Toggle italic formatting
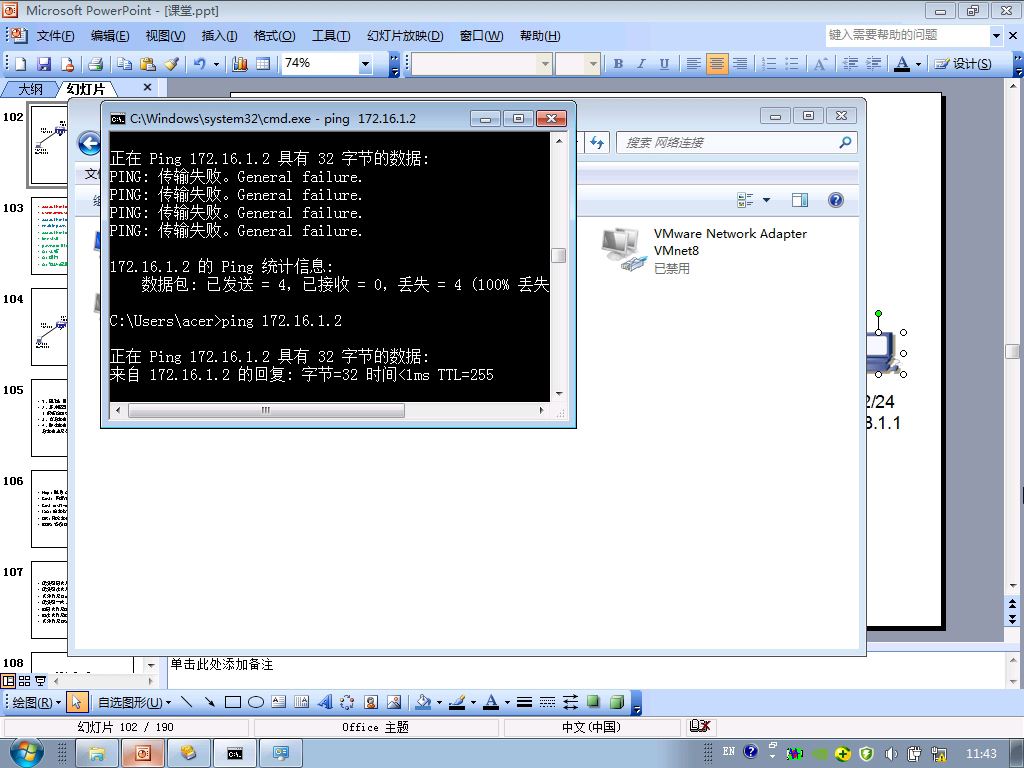The image size is (1024, 768). [x=641, y=63]
